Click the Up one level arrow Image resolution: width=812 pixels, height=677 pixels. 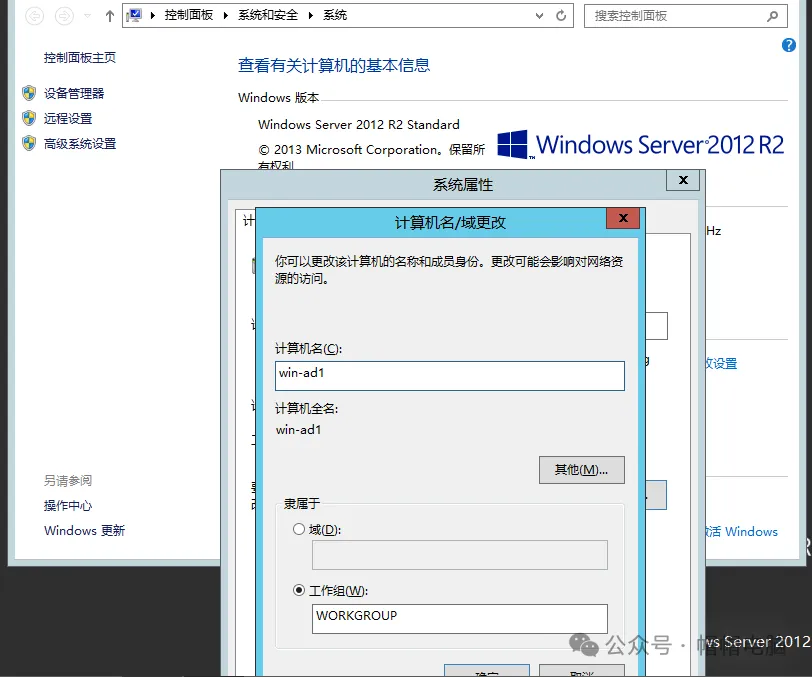point(110,16)
